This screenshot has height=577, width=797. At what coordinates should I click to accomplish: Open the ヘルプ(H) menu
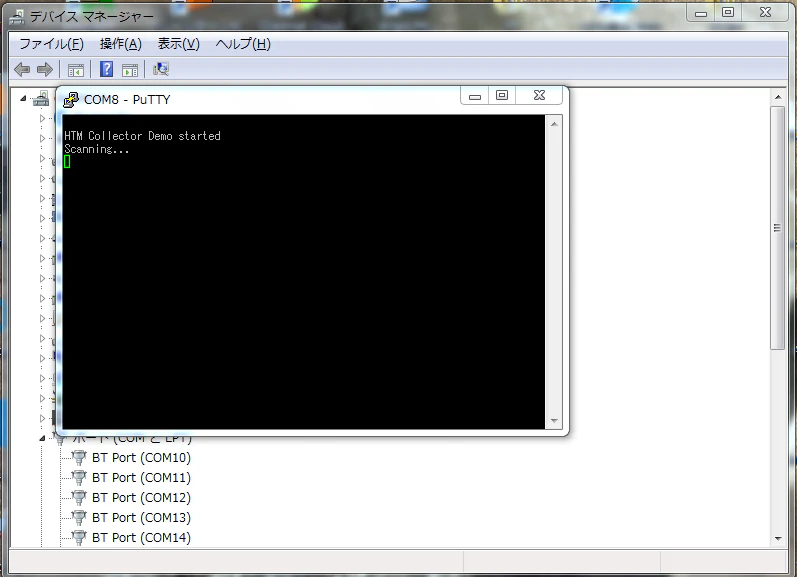pyautogui.click(x=243, y=44)
